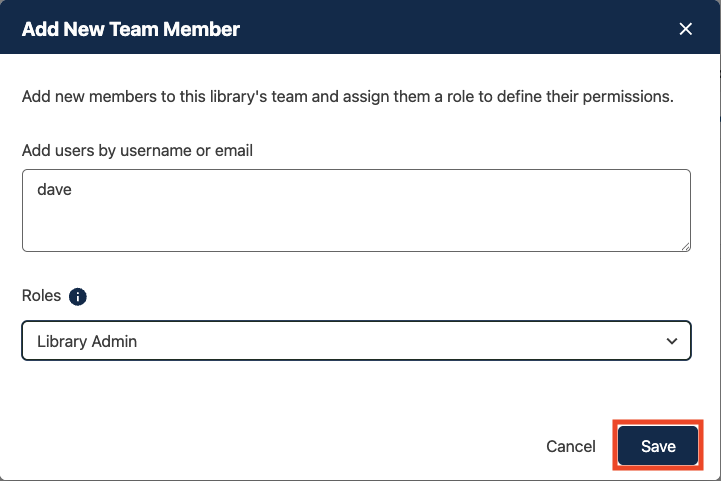Image resolution: width=721 pixels, height=481 pixels.
Task: Open the Library Admin role selector
Action: tap(356, 341)
